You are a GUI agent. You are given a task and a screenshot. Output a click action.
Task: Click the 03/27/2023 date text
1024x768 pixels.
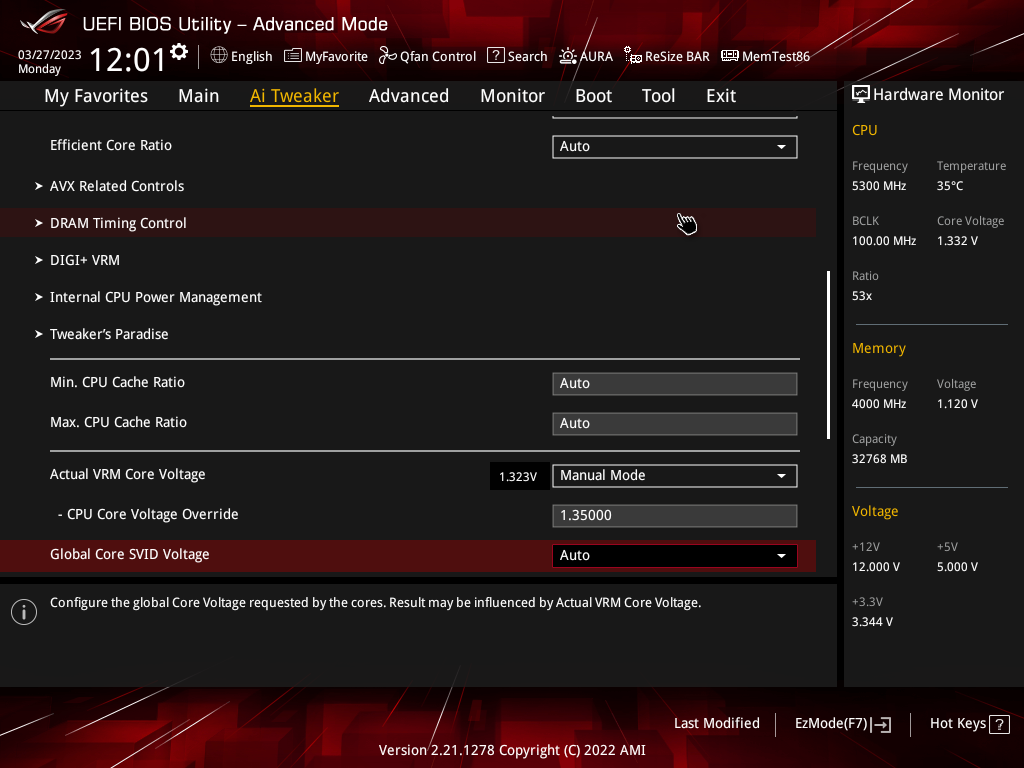coord(50,55)
